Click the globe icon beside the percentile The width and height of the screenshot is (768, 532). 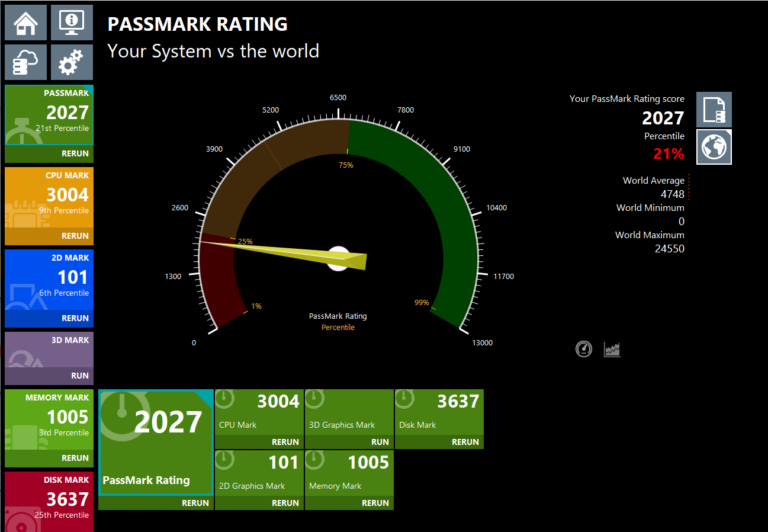(x=714, y=147)
